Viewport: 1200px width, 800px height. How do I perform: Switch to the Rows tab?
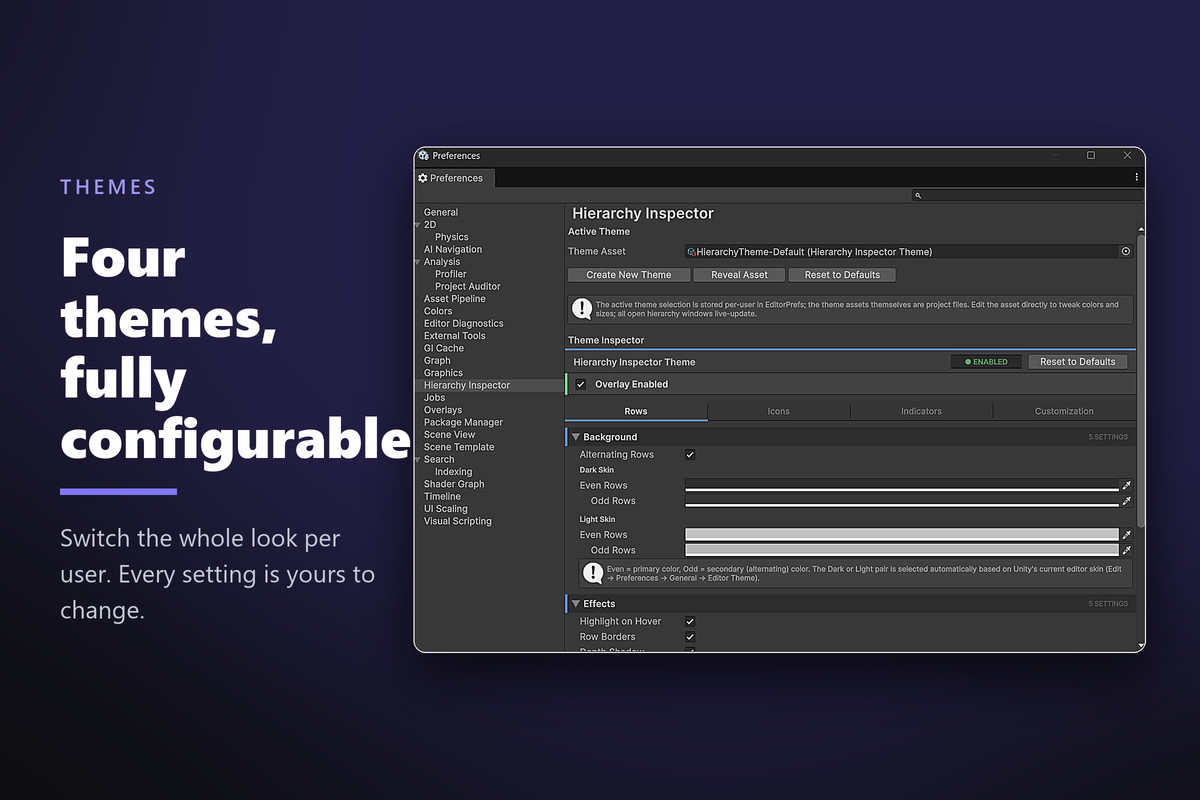636,411
